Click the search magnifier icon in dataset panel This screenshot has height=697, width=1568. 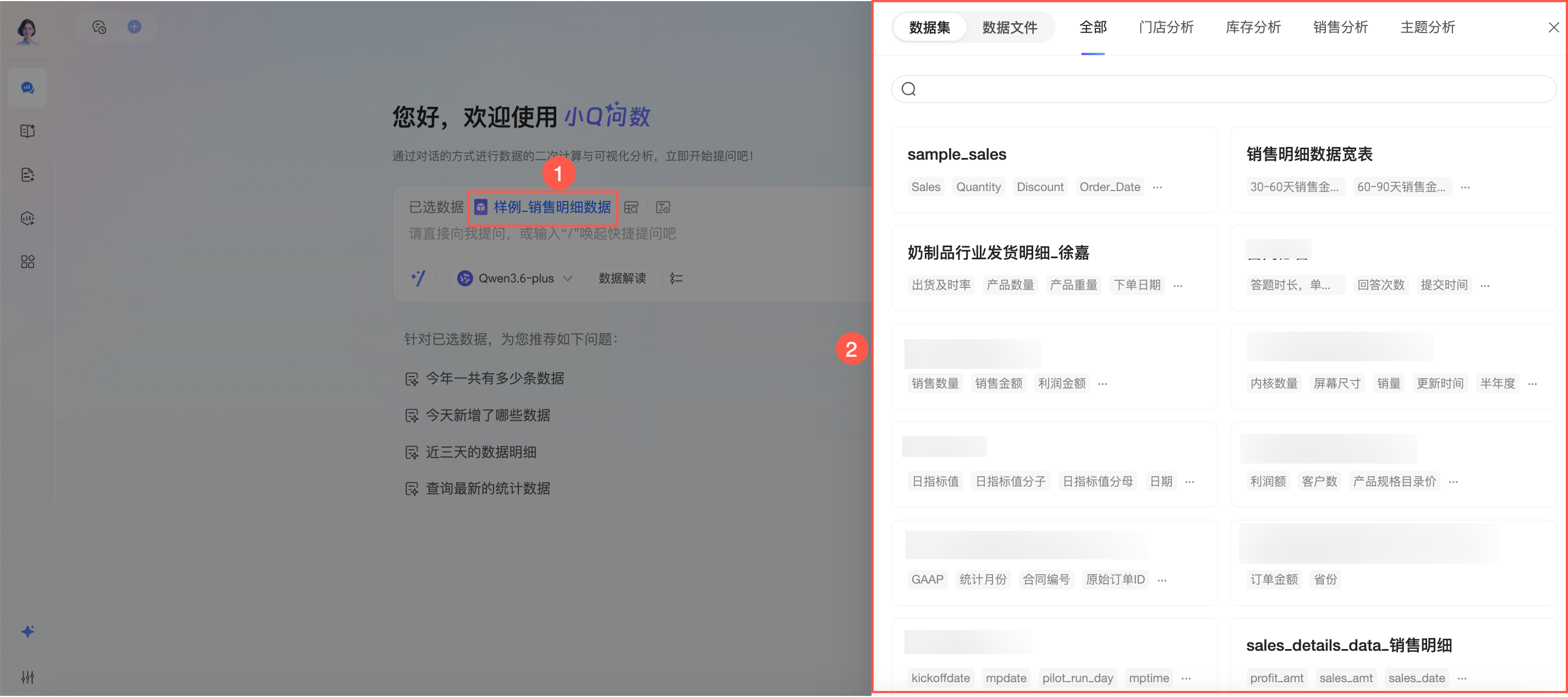(x=909, y=90)
